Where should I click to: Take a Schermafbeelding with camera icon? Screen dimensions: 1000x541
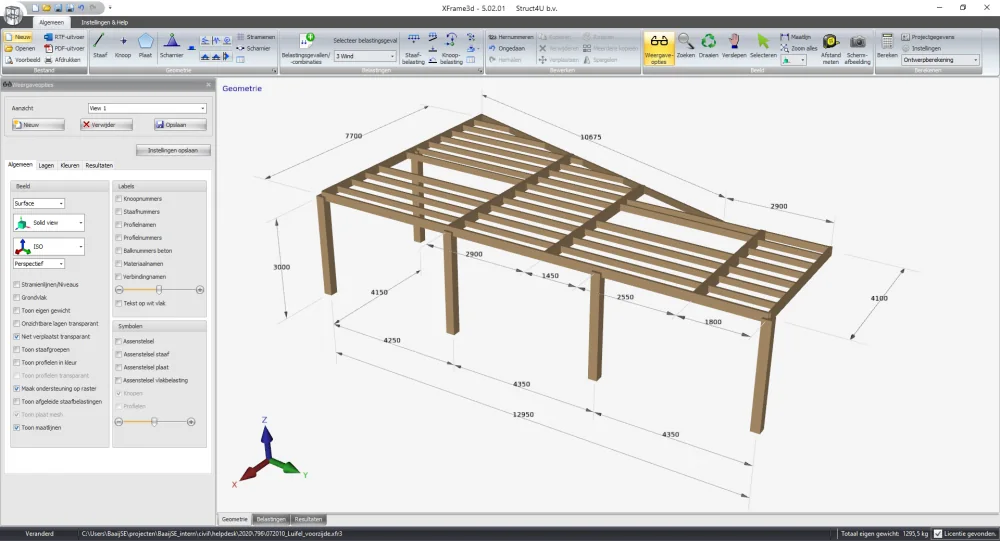pos(858,48)
